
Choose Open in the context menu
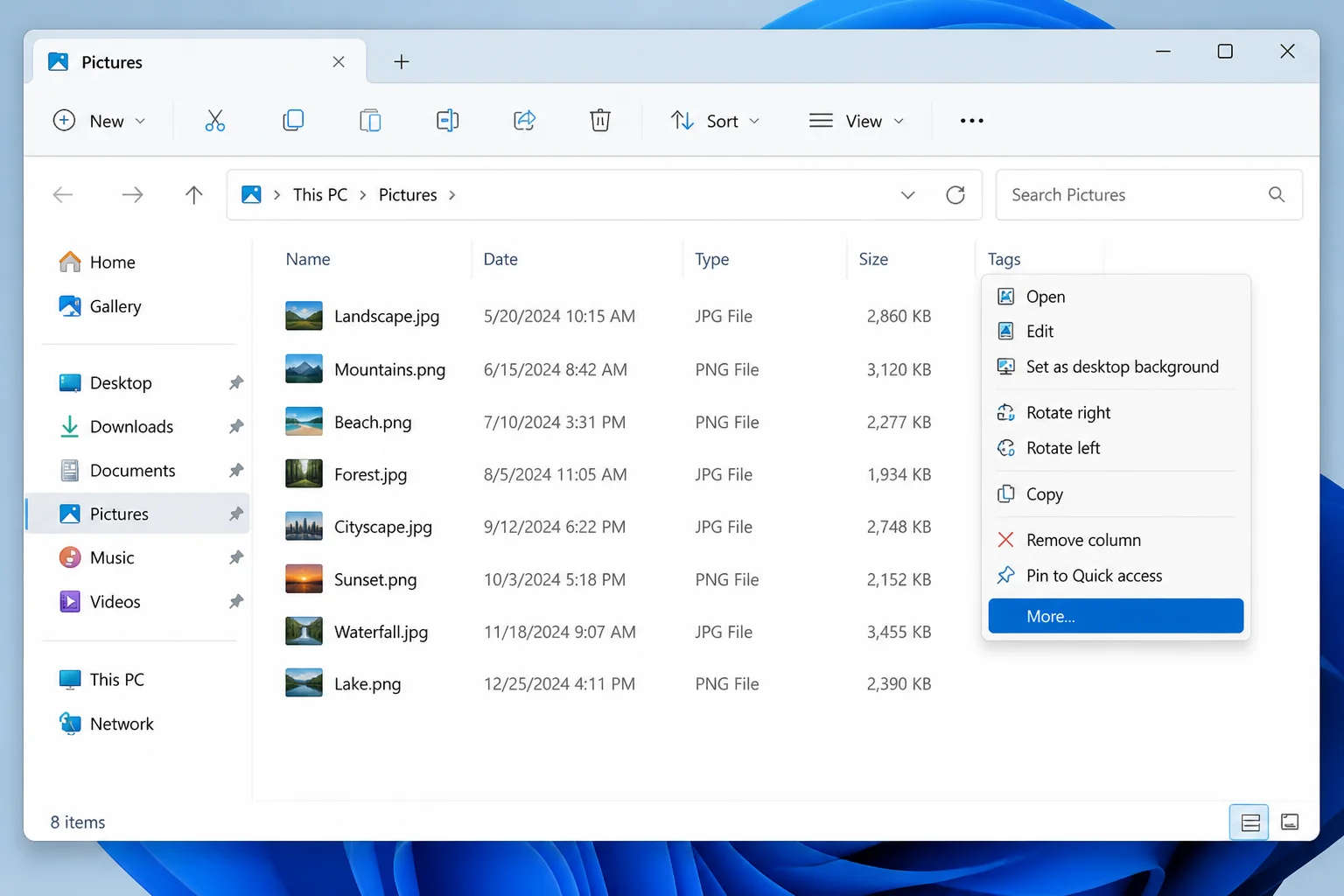click(1116, 297)
